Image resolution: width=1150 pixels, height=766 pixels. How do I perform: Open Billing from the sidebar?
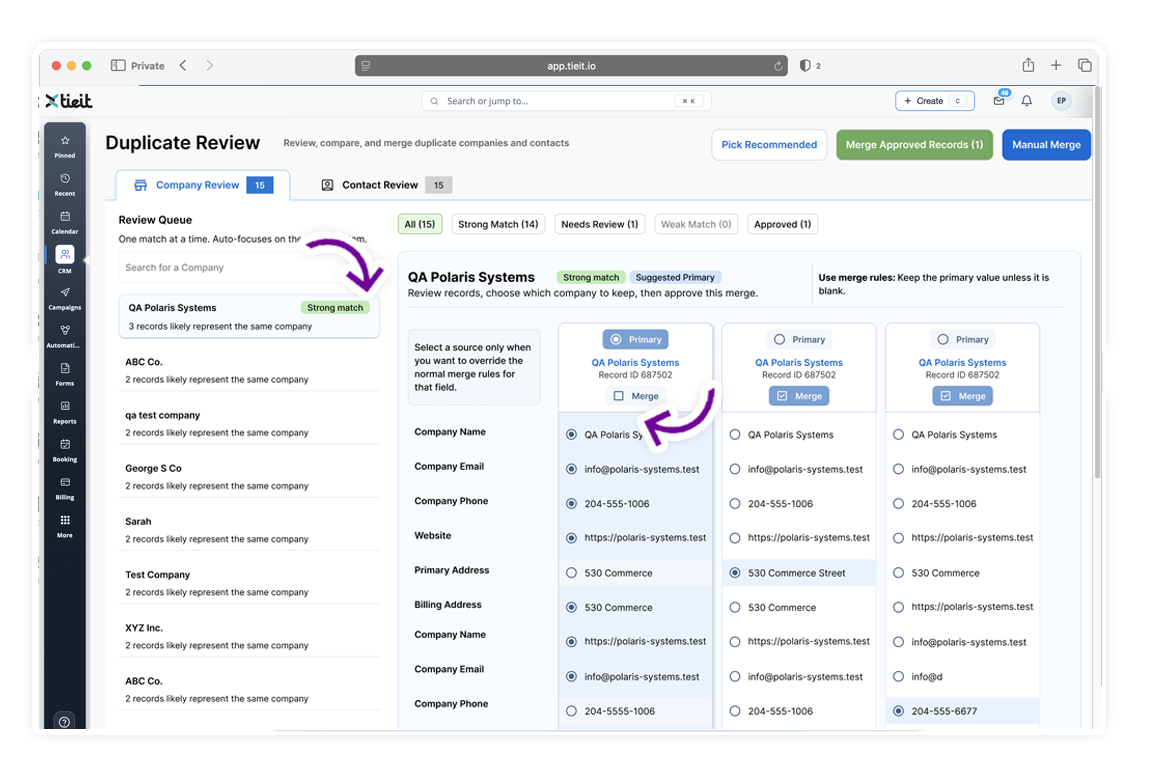[x=65, y=489]
